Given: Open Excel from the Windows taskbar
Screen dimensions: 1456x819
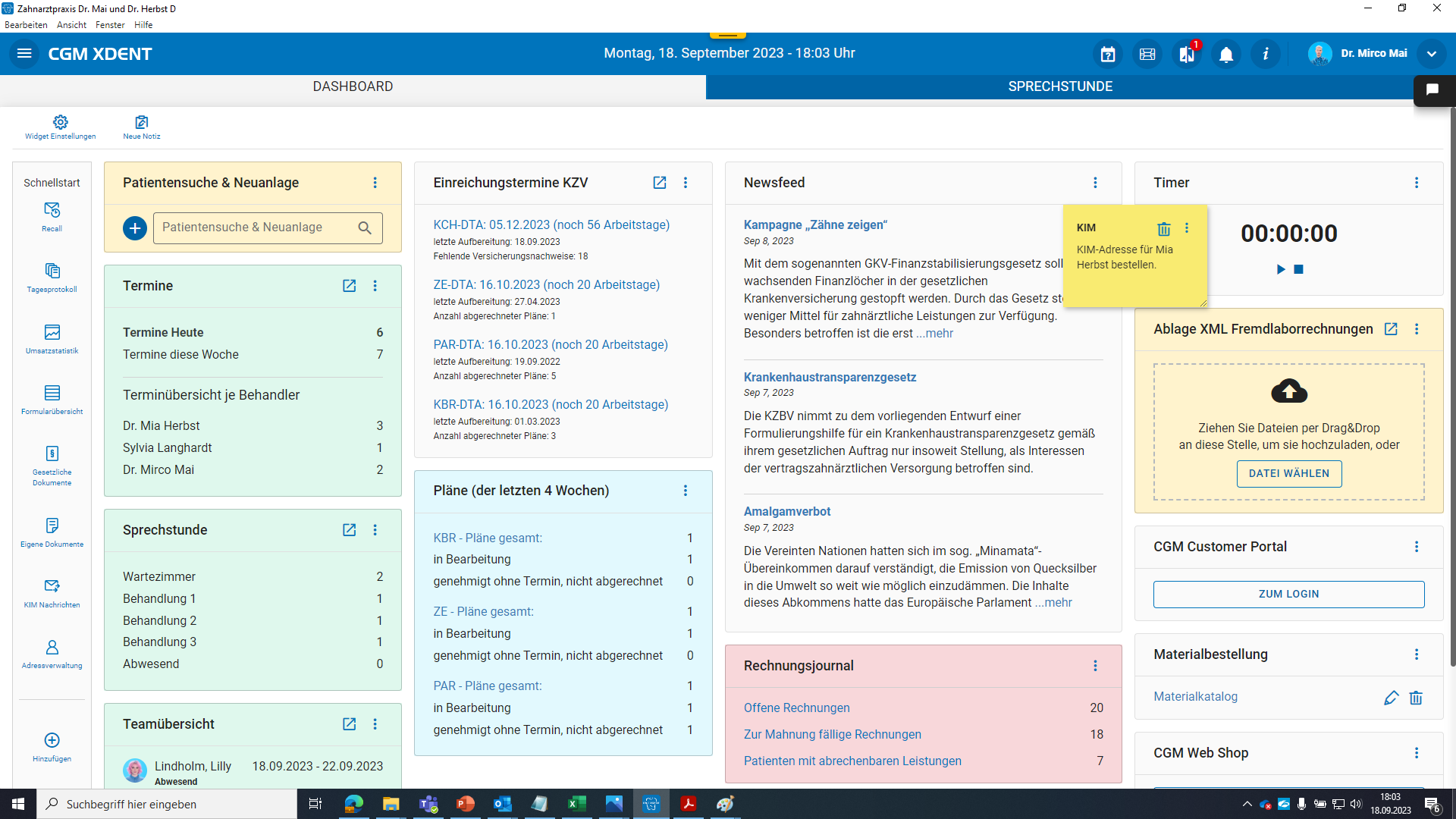Looking at the screenshot, I should tap(576, 804).
